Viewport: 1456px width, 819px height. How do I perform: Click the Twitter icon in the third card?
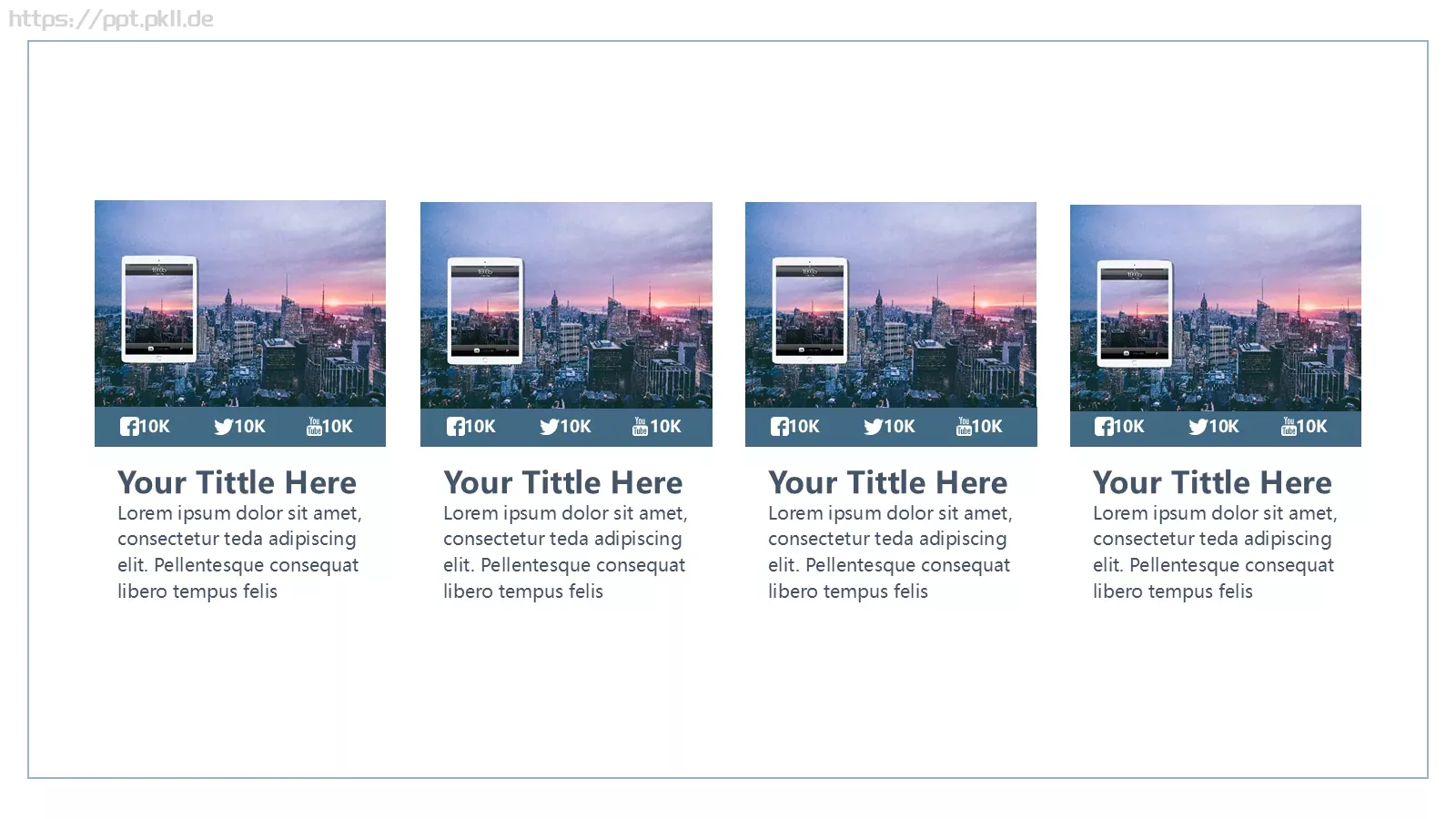click(x=874, y=427)
